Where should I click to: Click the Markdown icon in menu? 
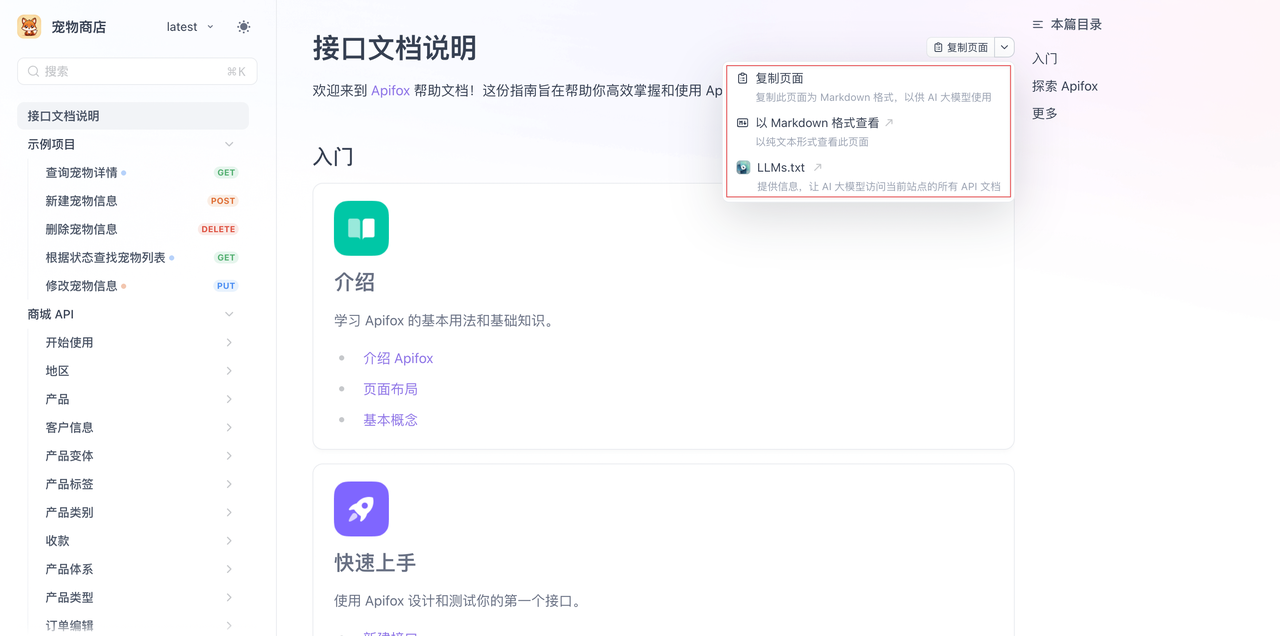[742, 123]
